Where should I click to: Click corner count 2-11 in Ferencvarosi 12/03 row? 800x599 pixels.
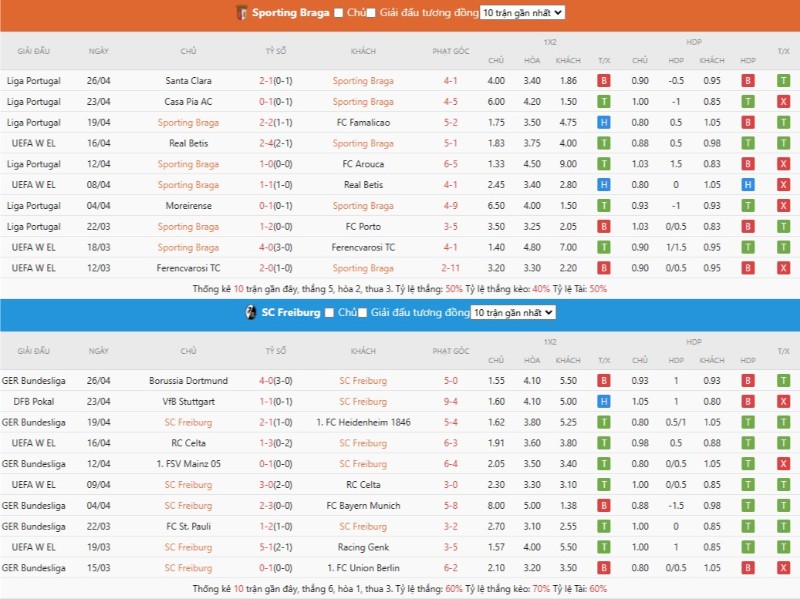coord(451,268)
